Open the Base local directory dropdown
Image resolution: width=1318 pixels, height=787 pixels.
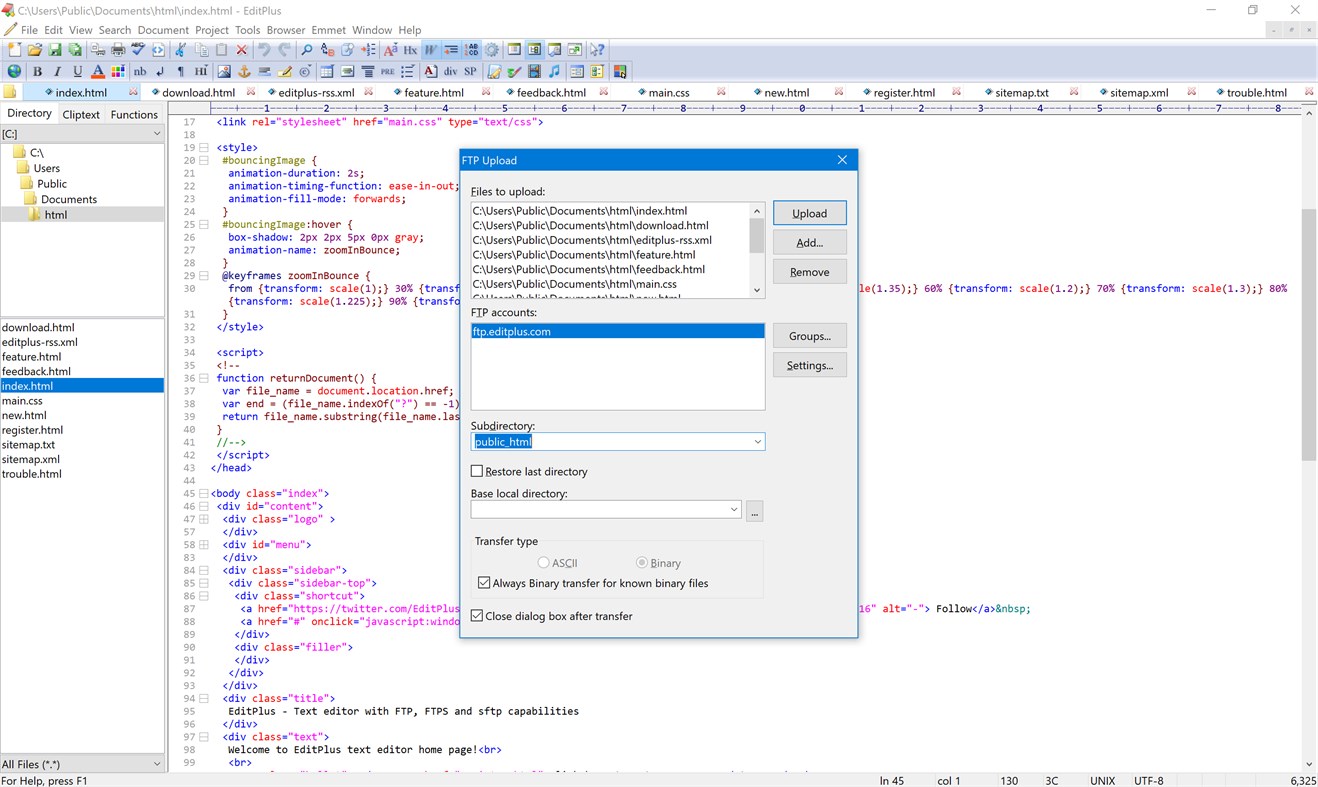pos(734,510)
